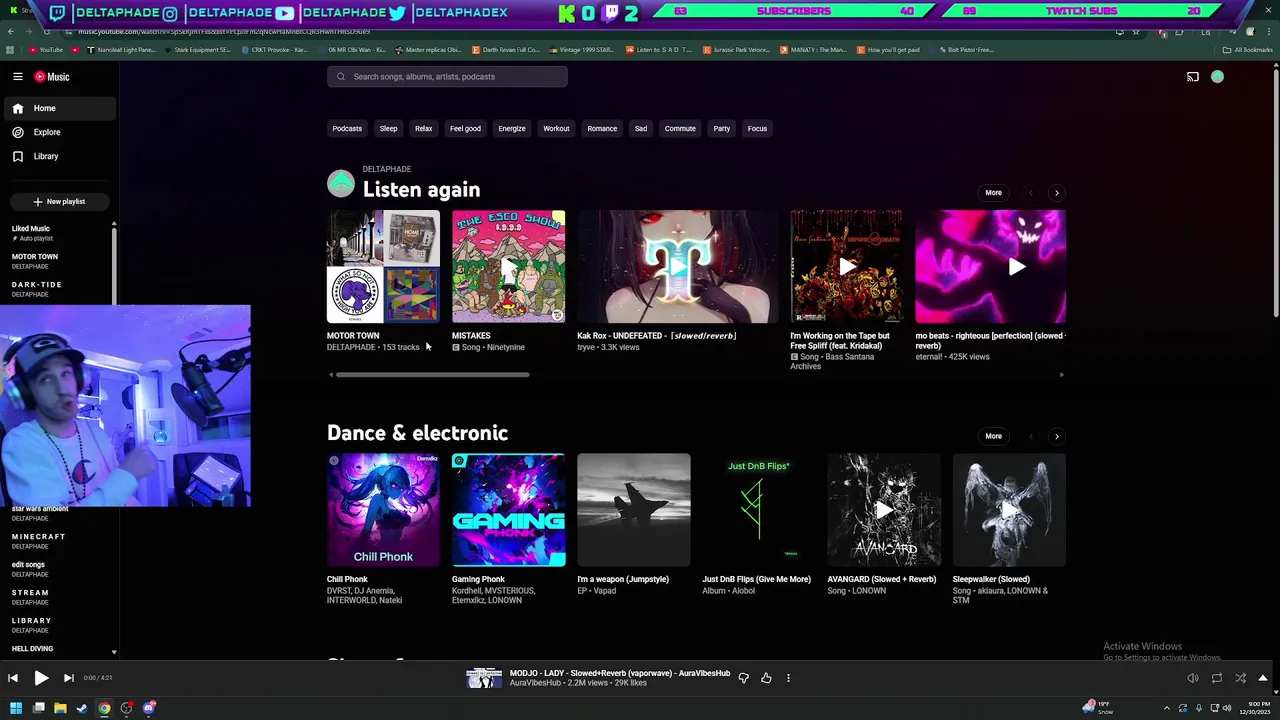1280x720 pixels.
Task: Select the Romance mood chip
Action: click(x=602, y=128)
